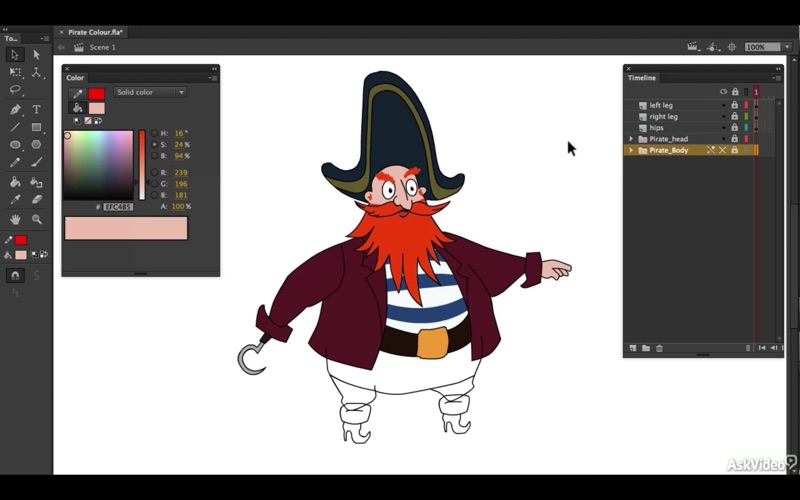Pick the Rectangle tool
The height and width of the screenshot is (500, 800).
[x=36, y=127]
